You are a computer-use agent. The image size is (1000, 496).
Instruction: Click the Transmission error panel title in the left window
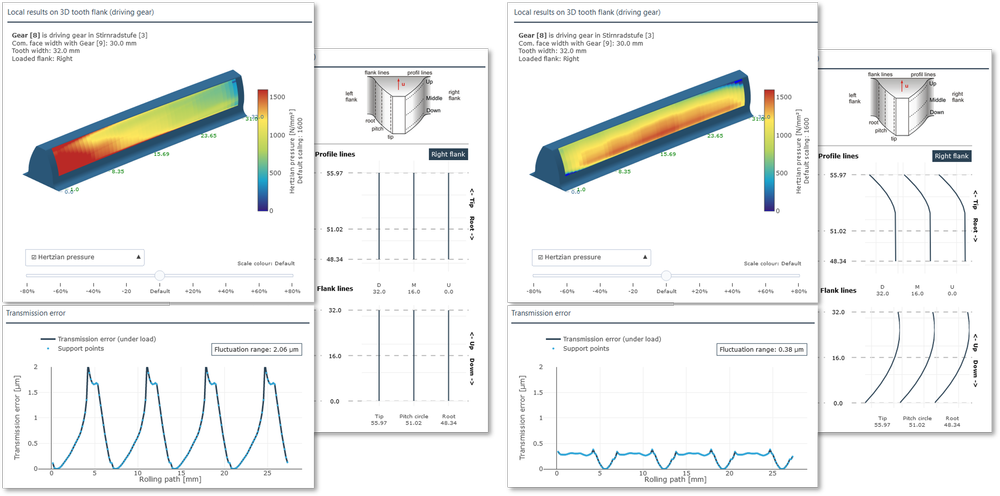pyautogui.click(x=35, y=313)
